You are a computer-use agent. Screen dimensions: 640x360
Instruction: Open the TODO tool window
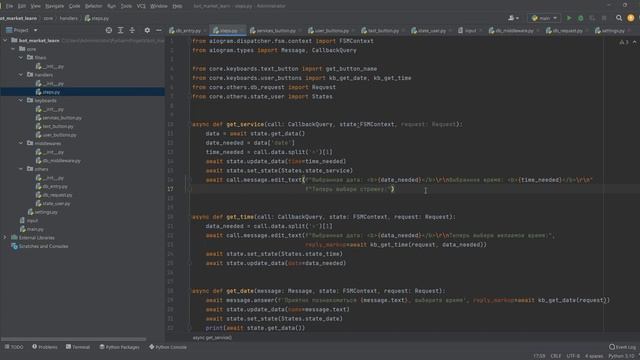coord(14,347)
